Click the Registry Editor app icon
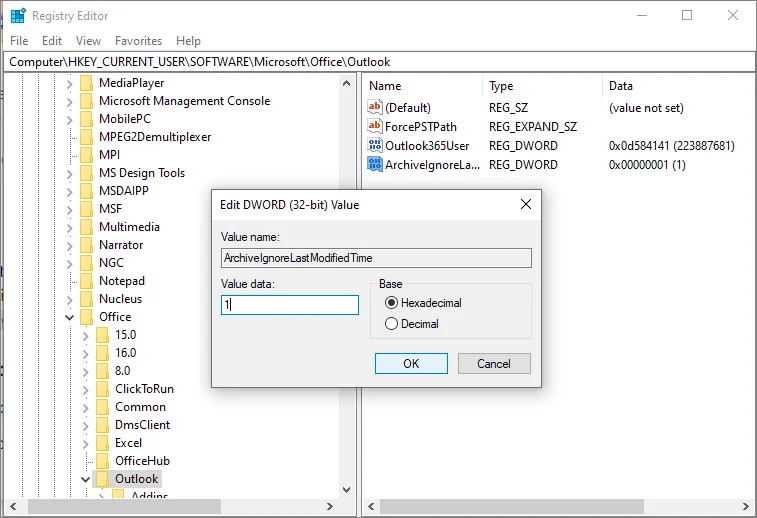This screenshot has width=757, height=518. (18, 15)
